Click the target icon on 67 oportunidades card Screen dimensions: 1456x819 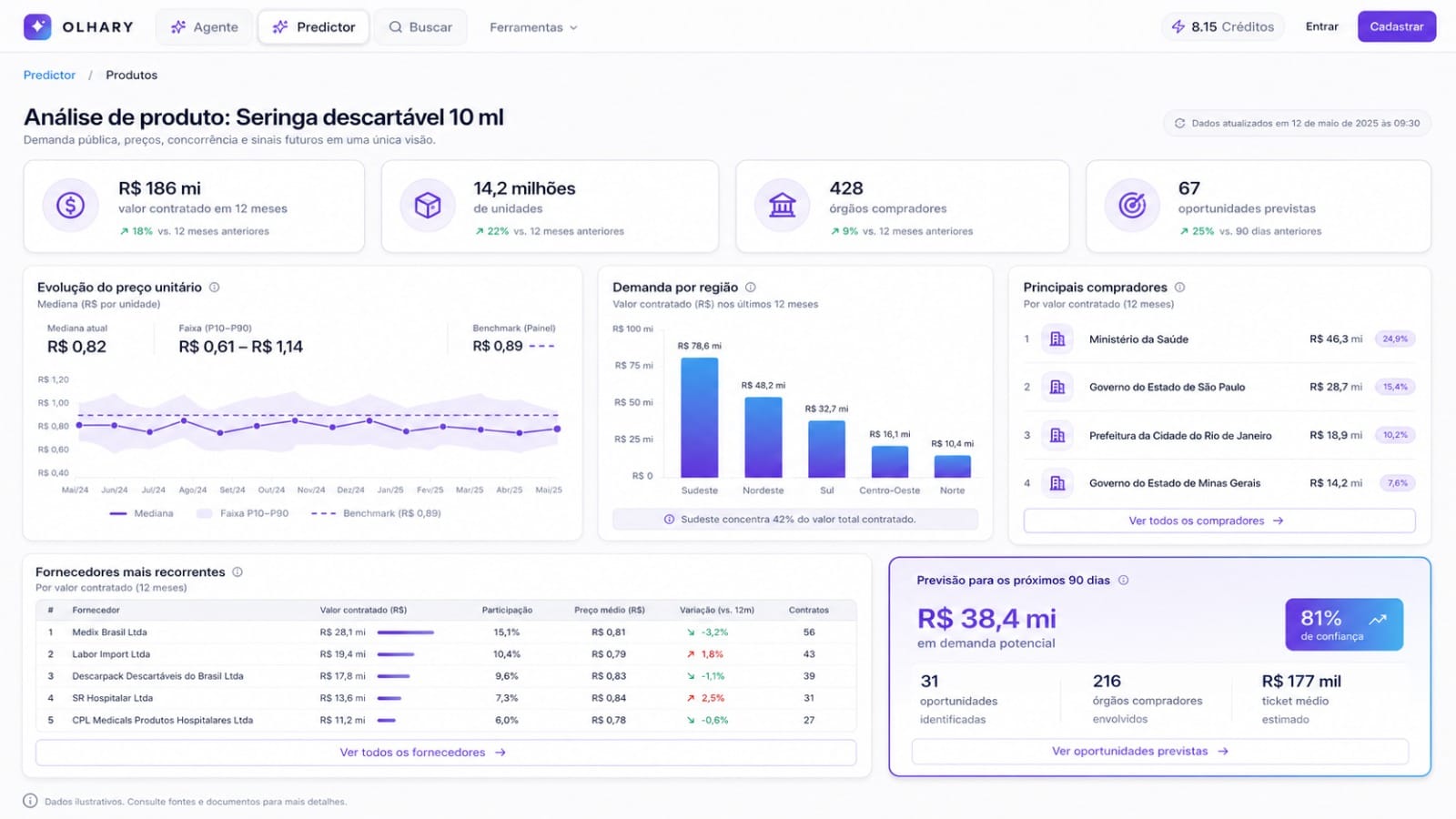[1132, 206]
